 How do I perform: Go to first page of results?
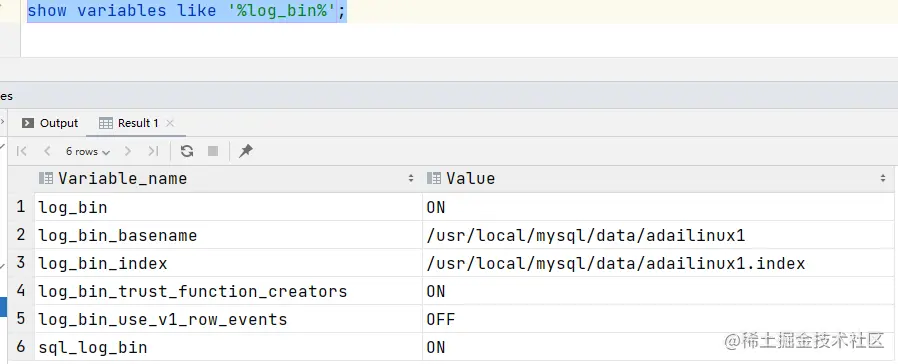(x=22, y=151)
